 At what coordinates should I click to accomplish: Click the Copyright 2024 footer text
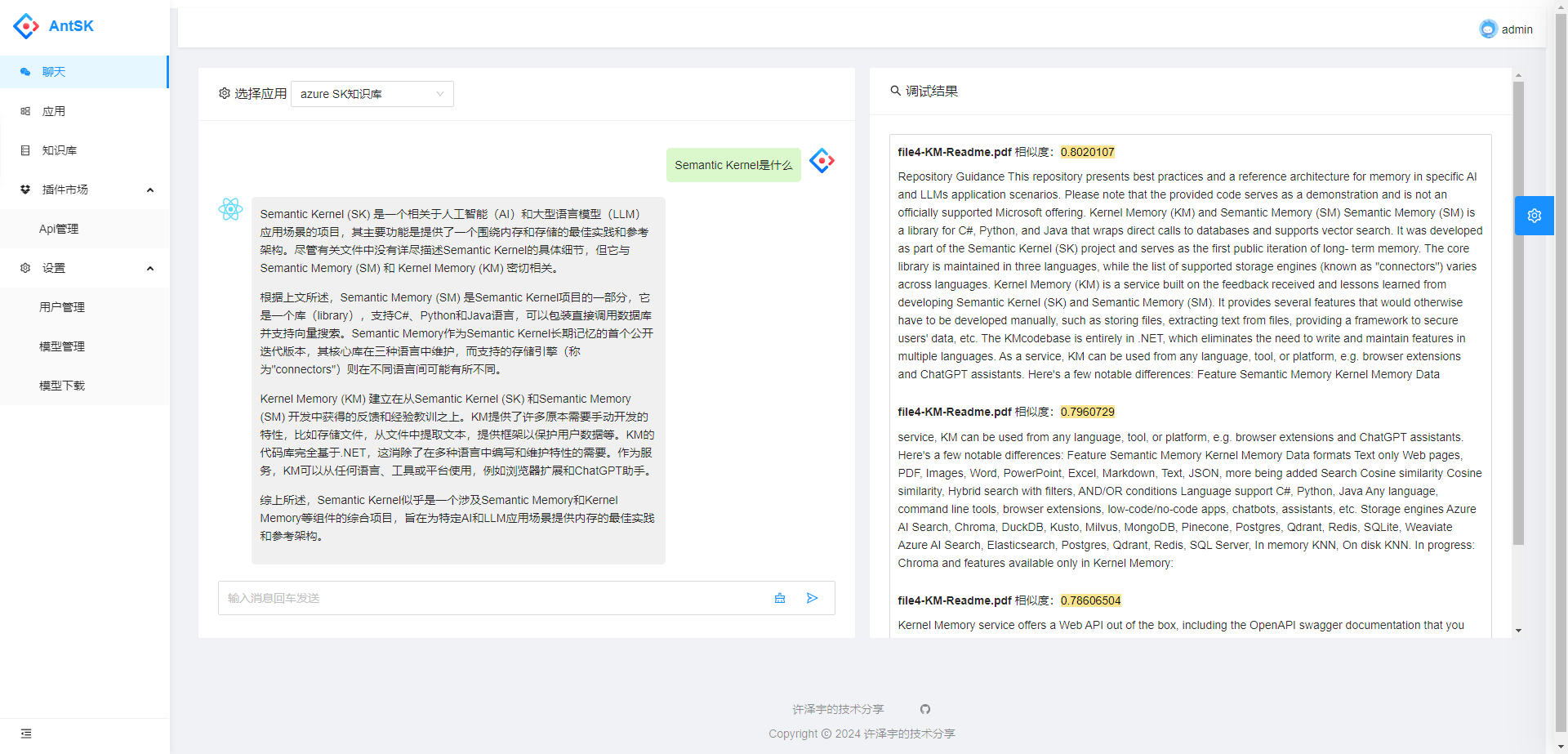(x=862, y=734)
